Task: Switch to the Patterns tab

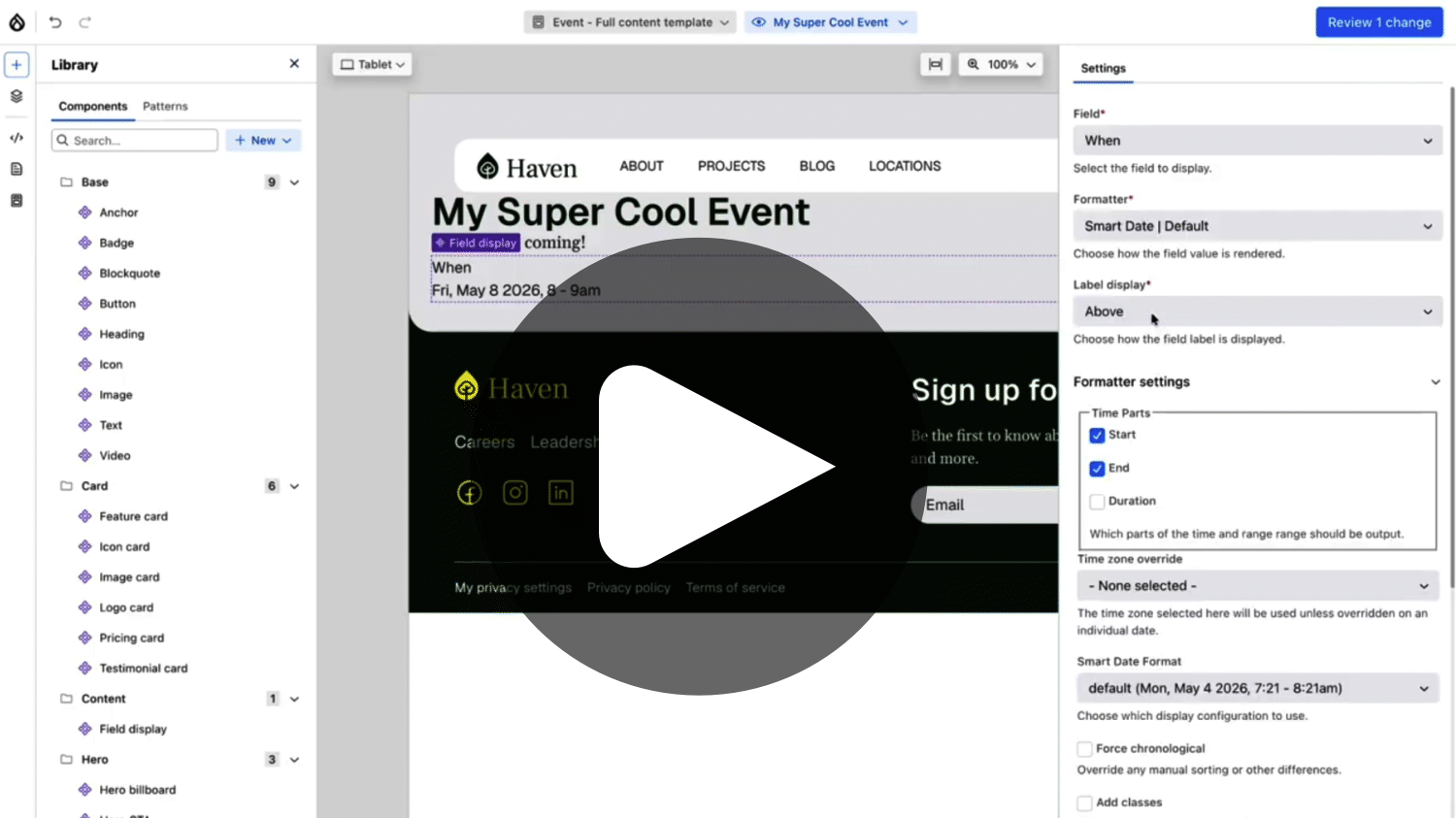Action: (165, 107)
